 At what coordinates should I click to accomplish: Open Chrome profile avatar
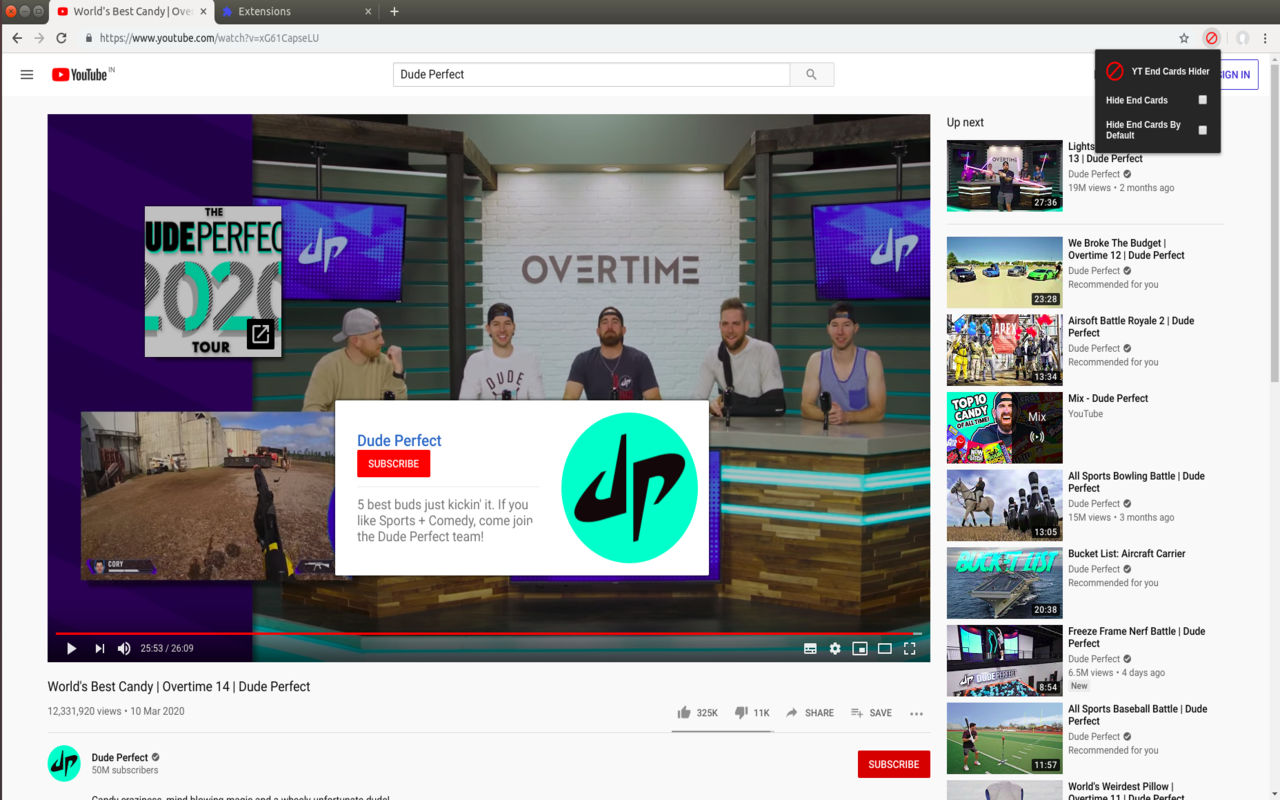pos(1242,38)
